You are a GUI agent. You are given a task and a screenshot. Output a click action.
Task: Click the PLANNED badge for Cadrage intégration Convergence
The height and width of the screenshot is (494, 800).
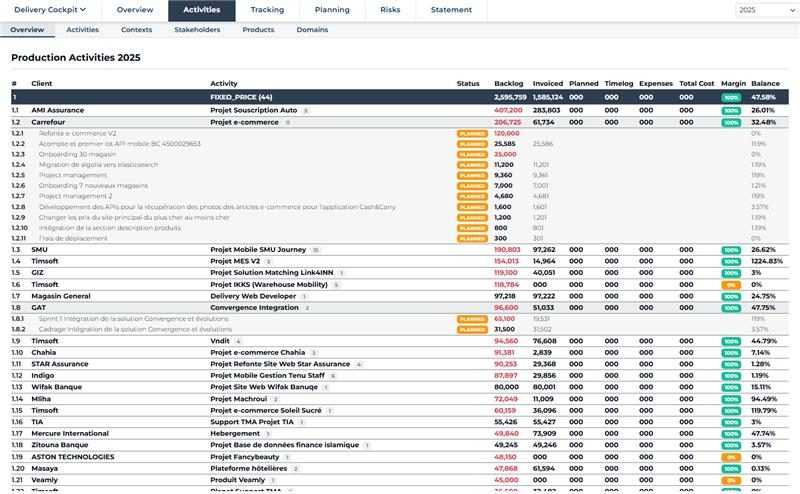tap(472, 329)
